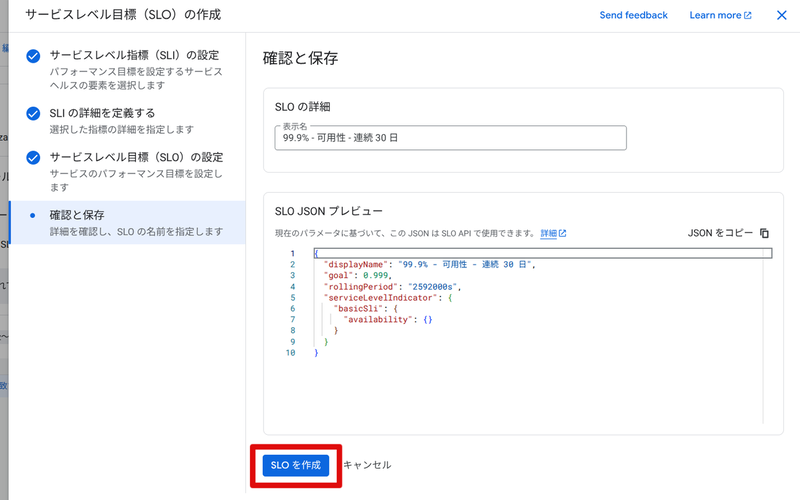Click description text 選択した指標の詳細を指定します
This screenshot has height=500, width=800.
click(x=121, y=130)
